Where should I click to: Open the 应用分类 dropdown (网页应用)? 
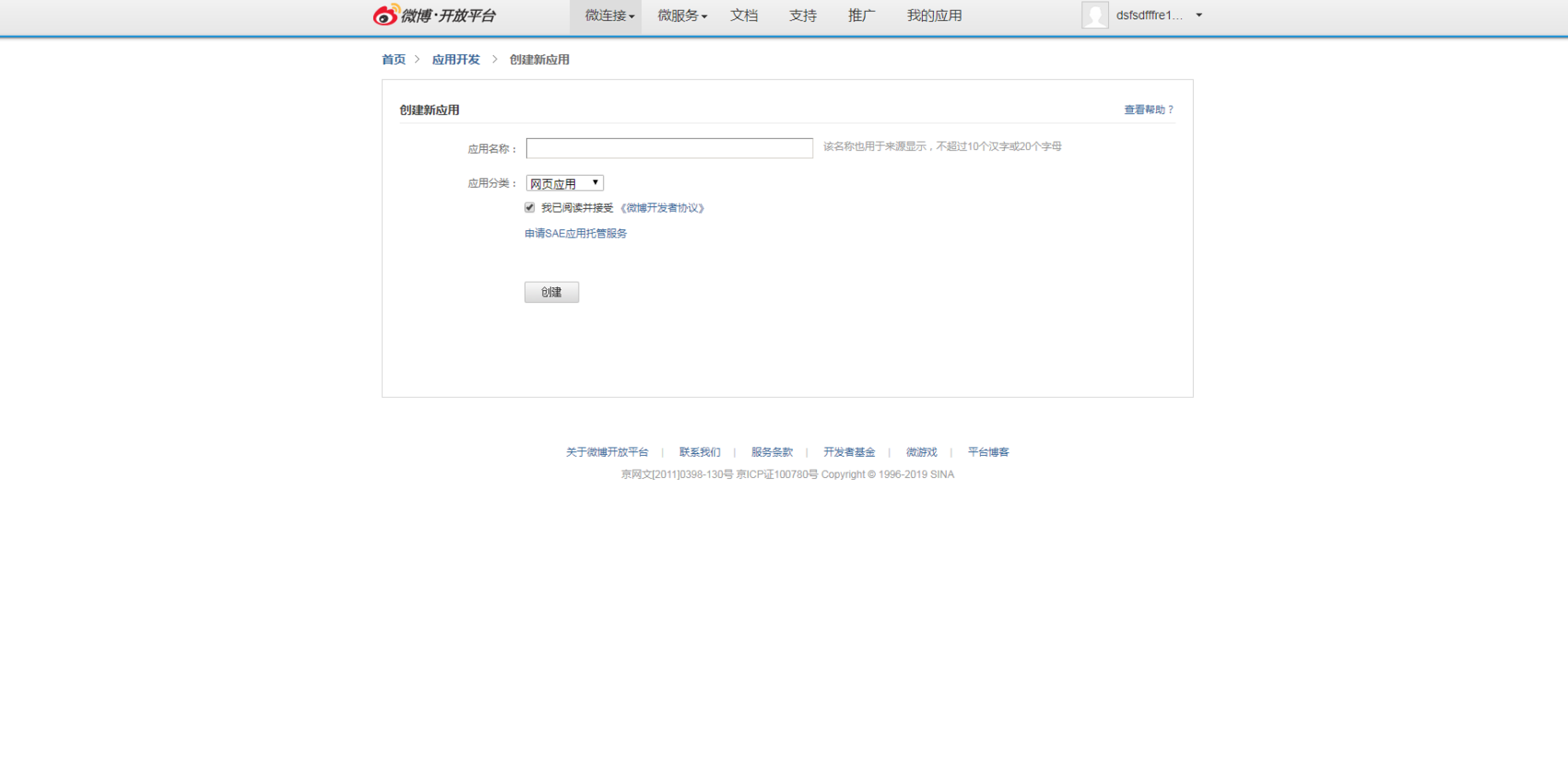564,183
